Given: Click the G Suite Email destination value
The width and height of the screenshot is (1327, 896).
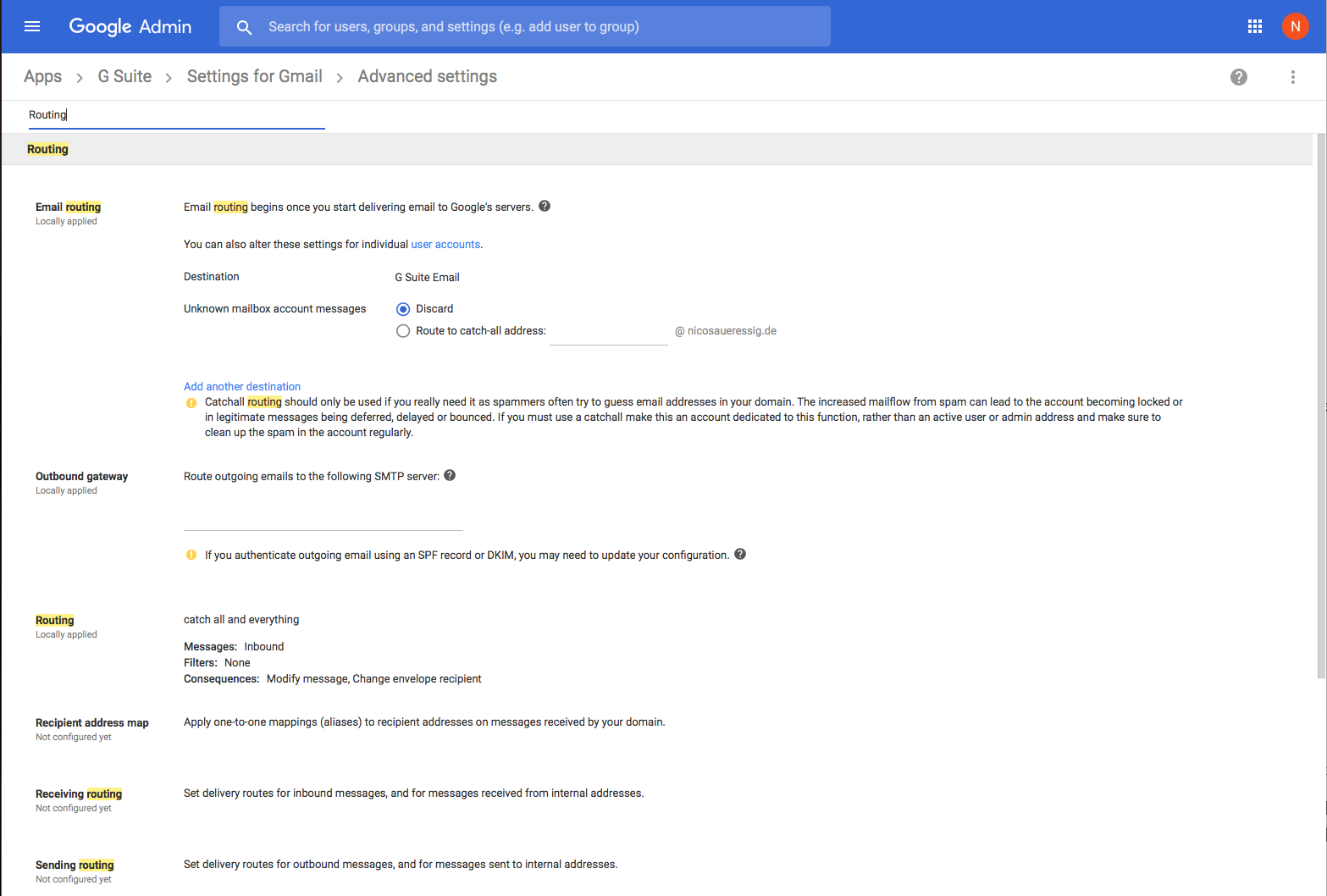Looking at the screenshot, I should (428, 277).
